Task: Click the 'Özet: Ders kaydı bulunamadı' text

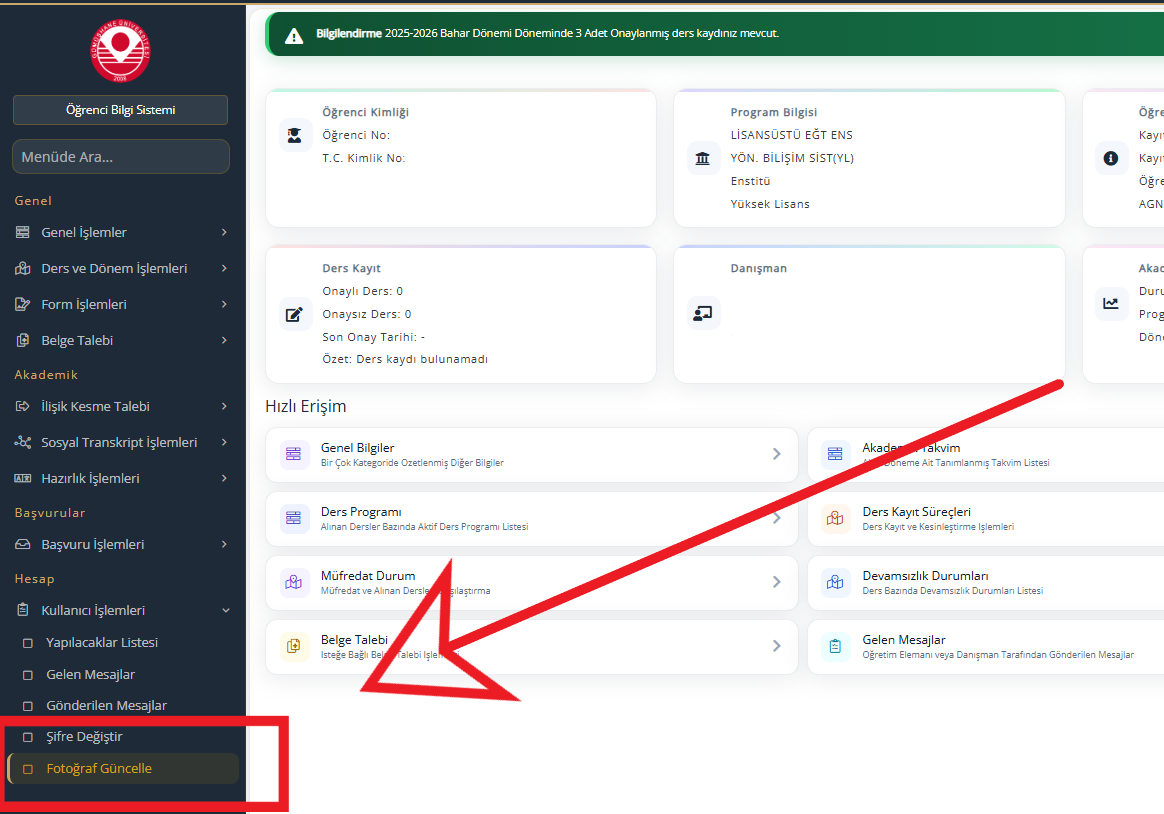Action: (405, 359)
